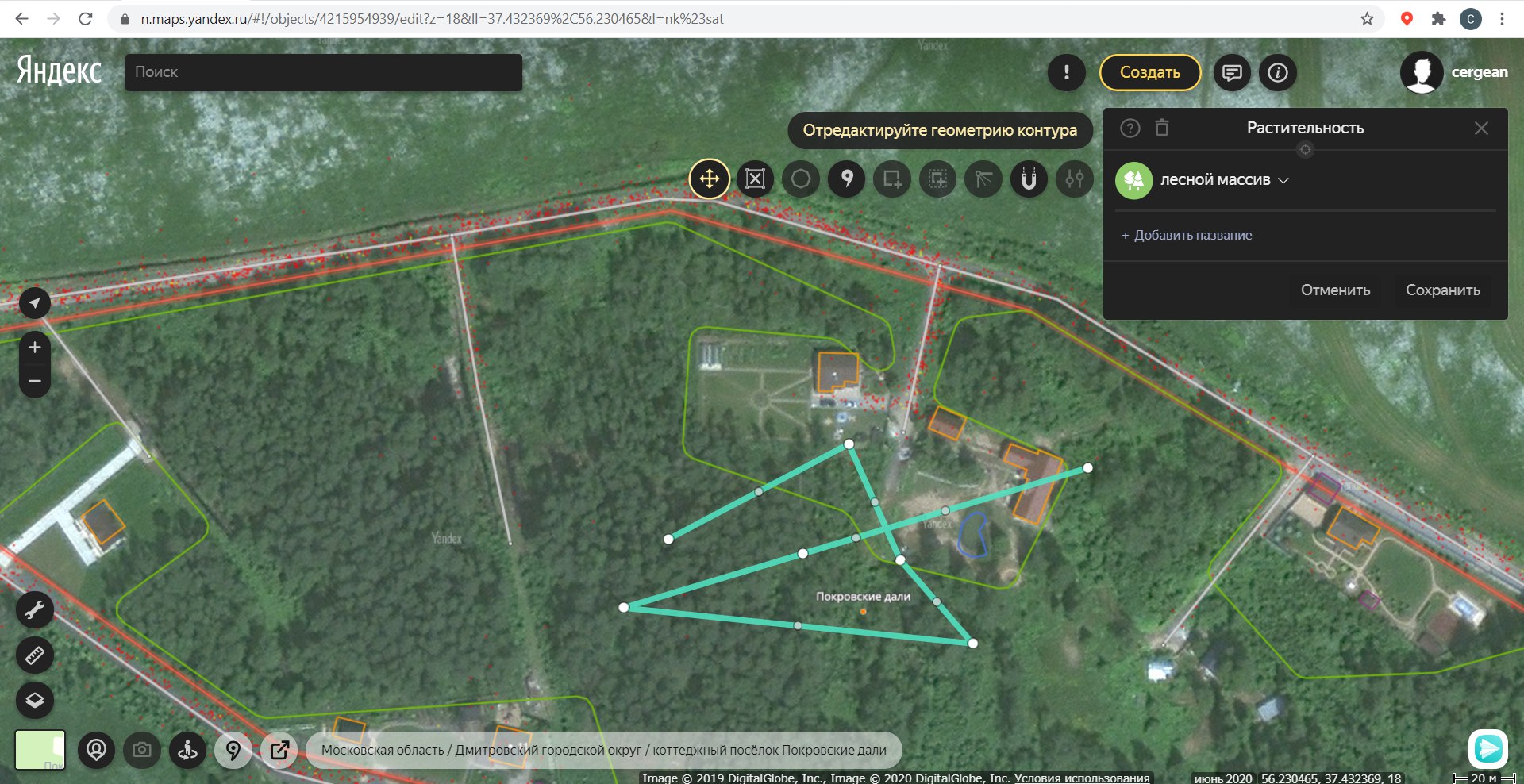The height and width of the screenshot is (784, 1524).
Task: Click the Московская область breadcrumb
Action: tap(383, 750)
